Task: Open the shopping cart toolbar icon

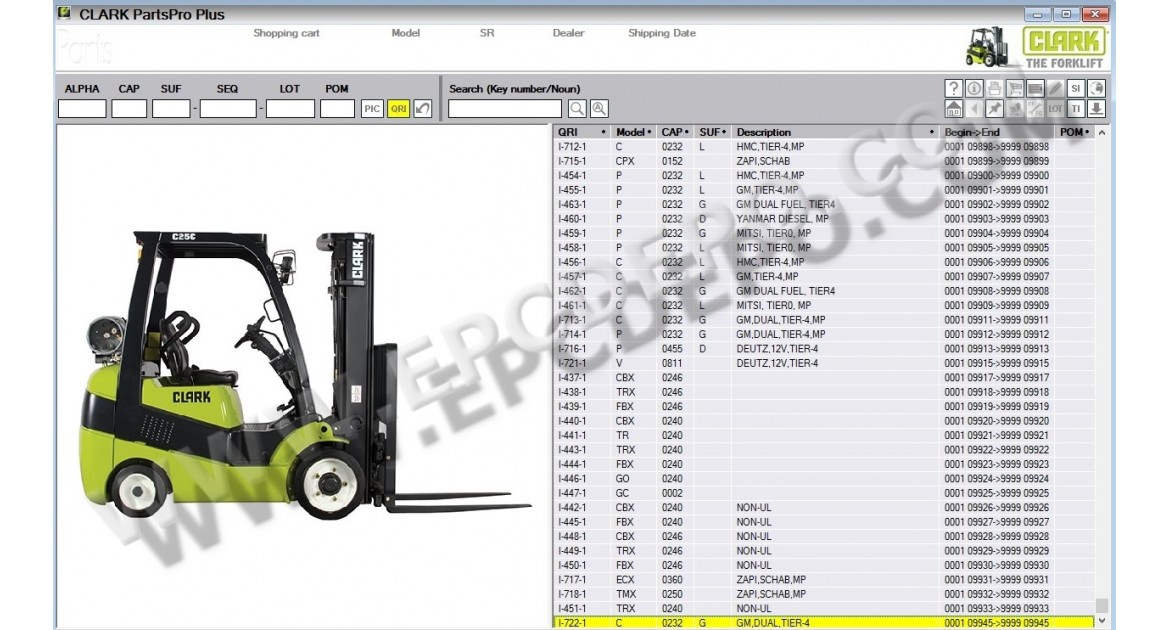Action: (1015, 88)
